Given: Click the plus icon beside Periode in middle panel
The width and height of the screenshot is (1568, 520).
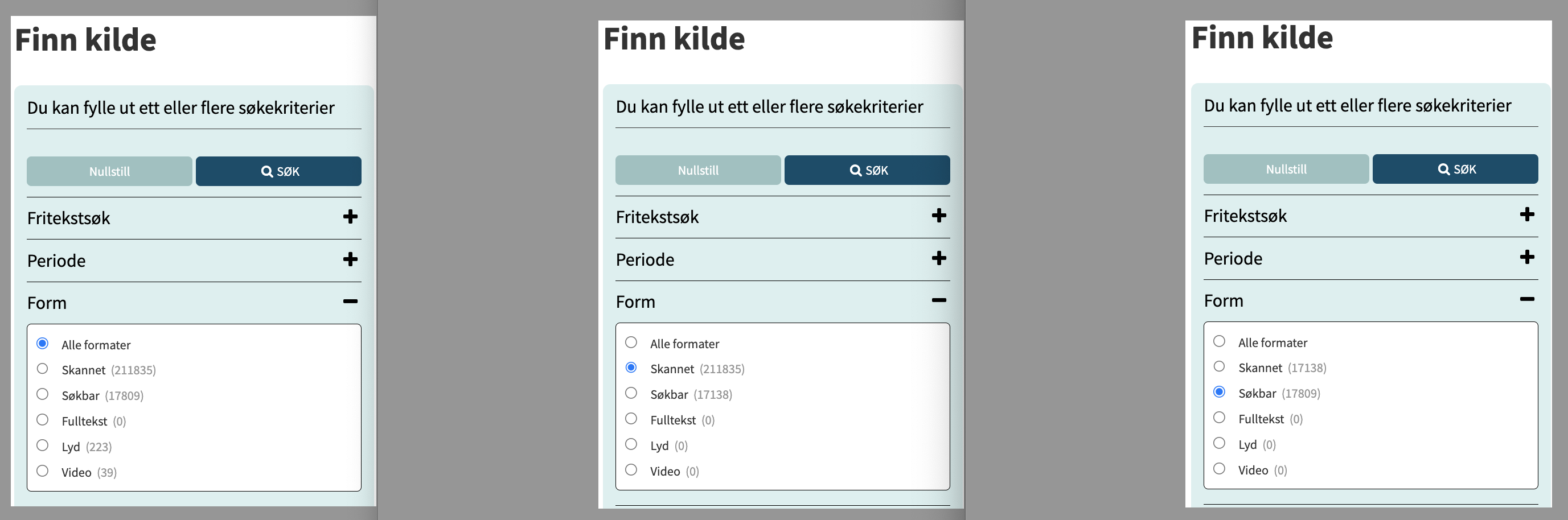Looking at the screenshot, I should 939,258.
